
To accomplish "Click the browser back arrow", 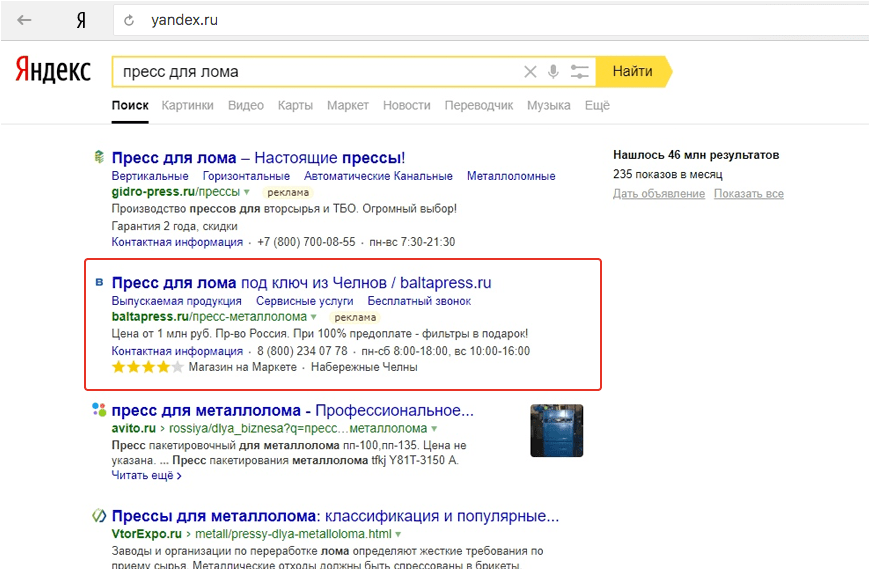I will tap(24, 20).
